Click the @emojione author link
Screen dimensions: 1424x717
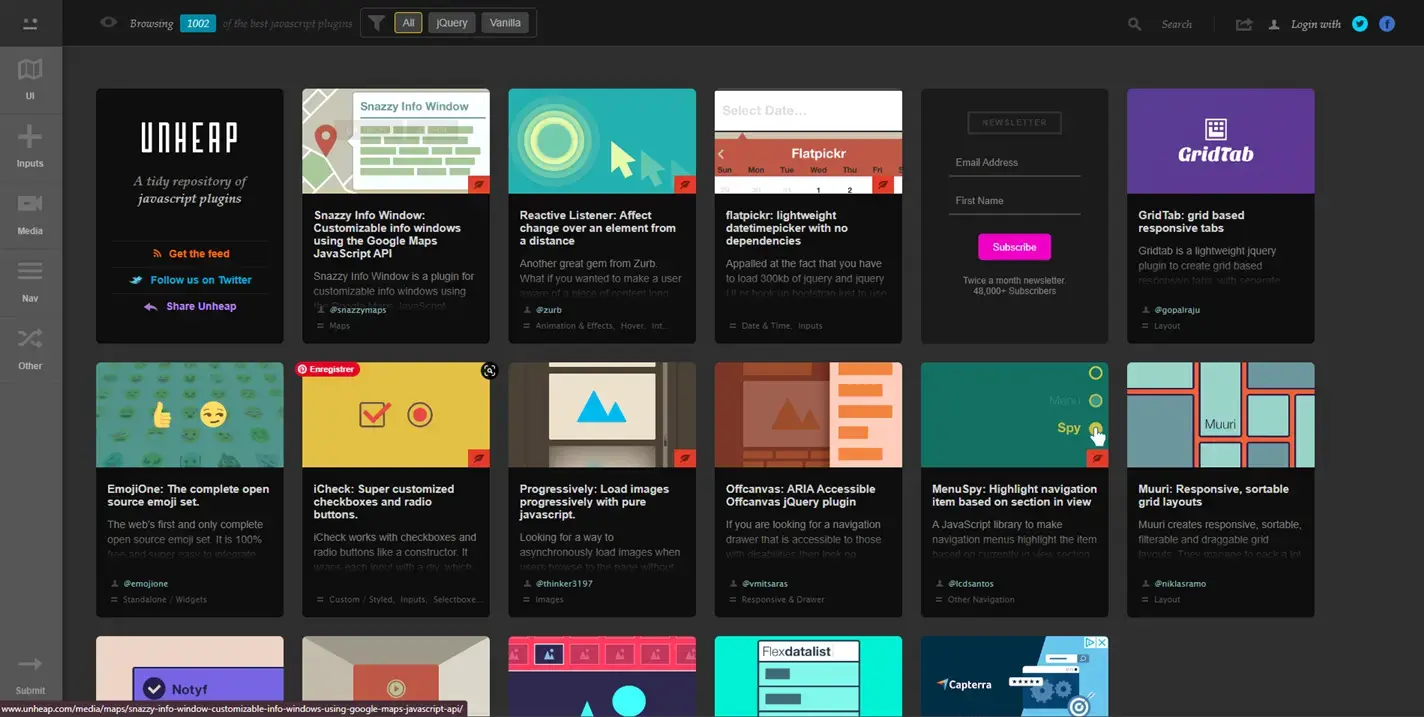click(x=145, y=584)
